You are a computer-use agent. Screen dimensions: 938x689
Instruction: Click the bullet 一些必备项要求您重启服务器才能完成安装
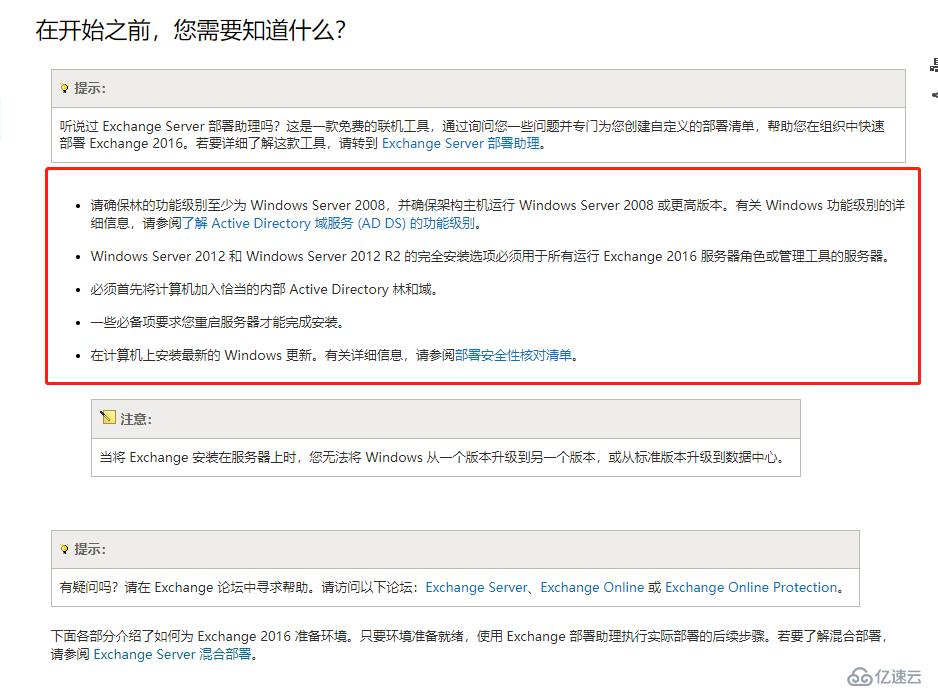pyautogui.click(x=217, y=322)
